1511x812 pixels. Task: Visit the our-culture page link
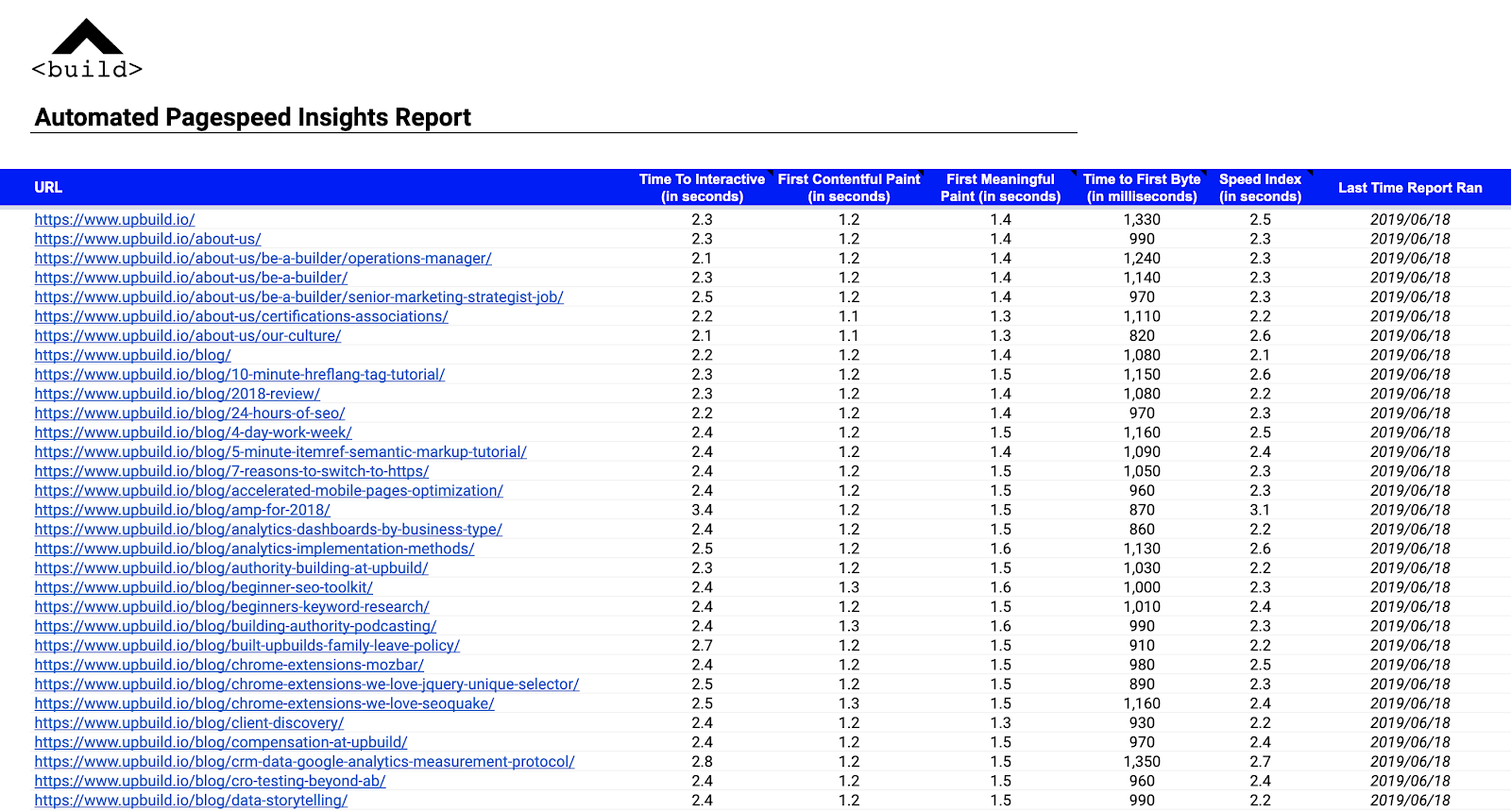pos(187,335)
